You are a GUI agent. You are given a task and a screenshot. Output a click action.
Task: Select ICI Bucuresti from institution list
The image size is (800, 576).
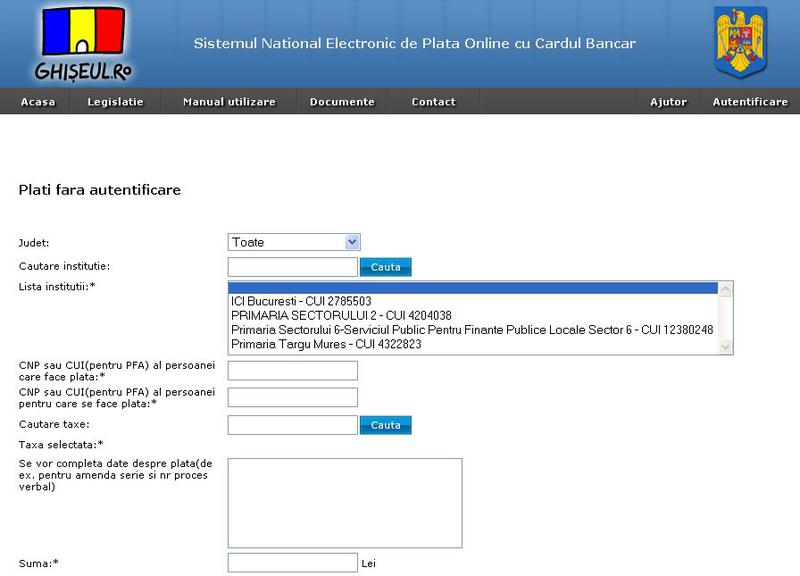point(301,301)
